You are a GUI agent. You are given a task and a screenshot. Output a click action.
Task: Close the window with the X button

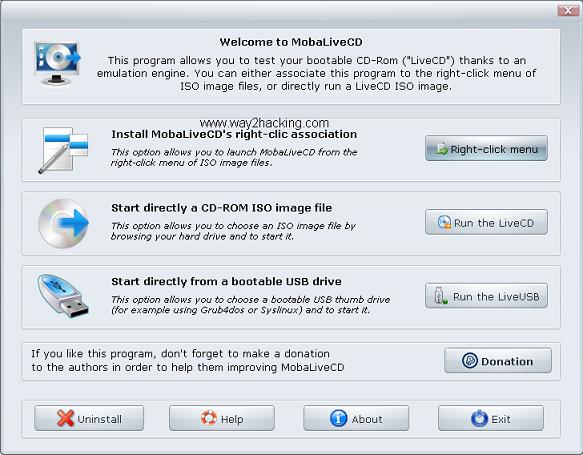(568, 10)
